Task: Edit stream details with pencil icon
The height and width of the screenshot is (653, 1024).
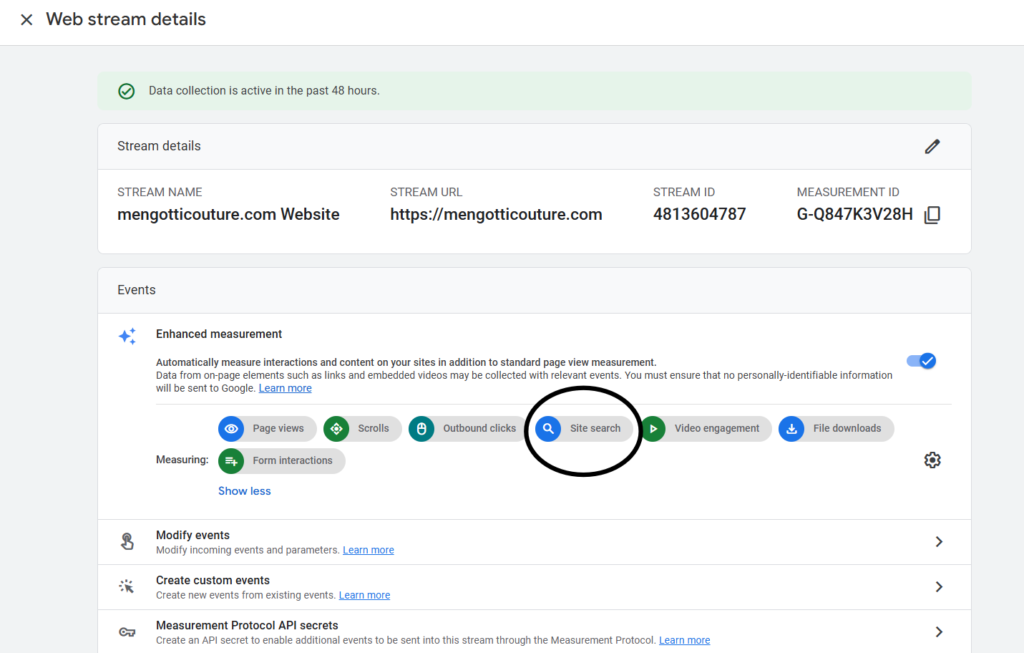Action: pos(932,146)
